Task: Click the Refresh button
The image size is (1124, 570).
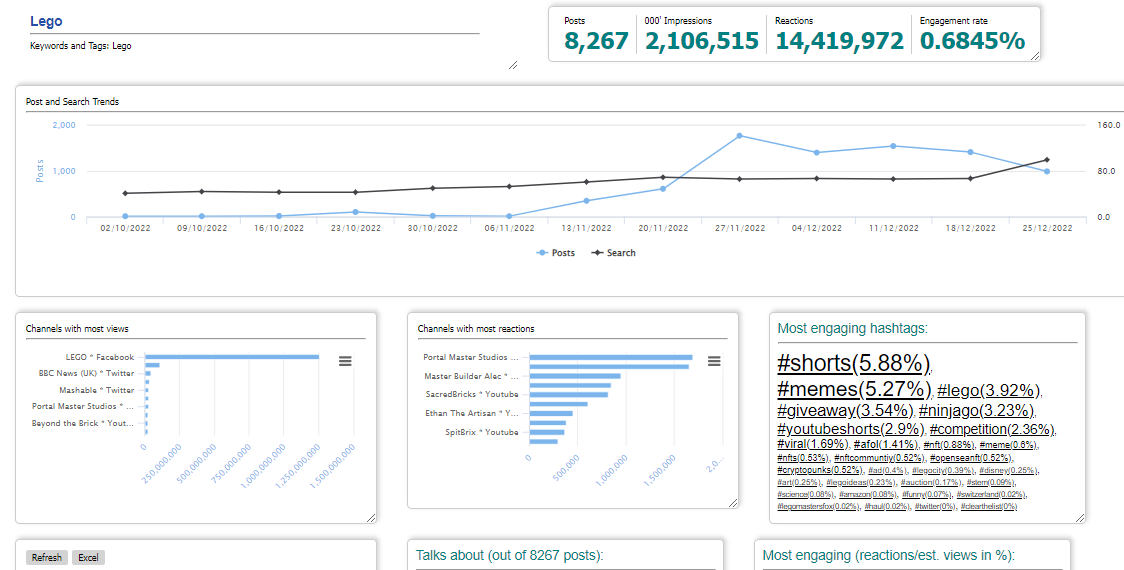Action: [x=47, y=558]
